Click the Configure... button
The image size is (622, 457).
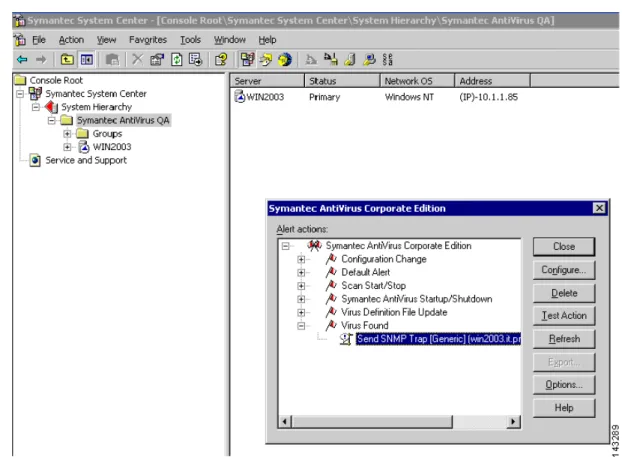point(564,270)
